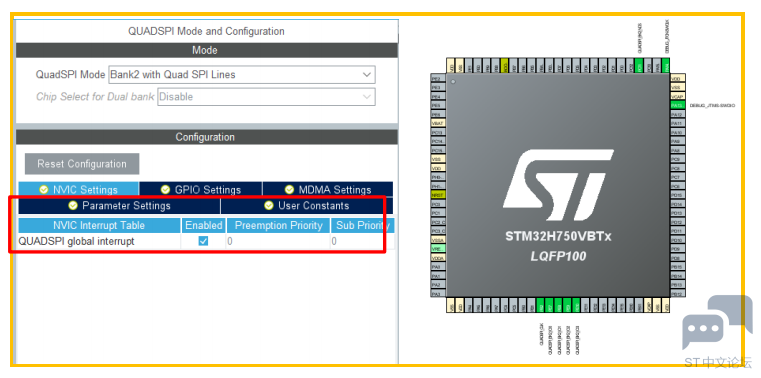Select the VDDA pin on the chip

[438, 258]
